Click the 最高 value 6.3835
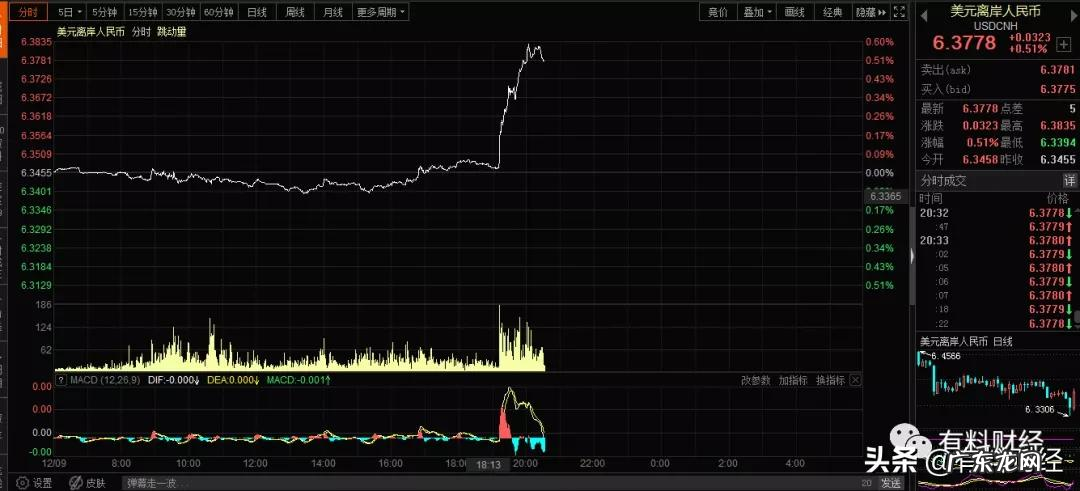This screenshot has width=1080, height=491. coord(1057,125)
